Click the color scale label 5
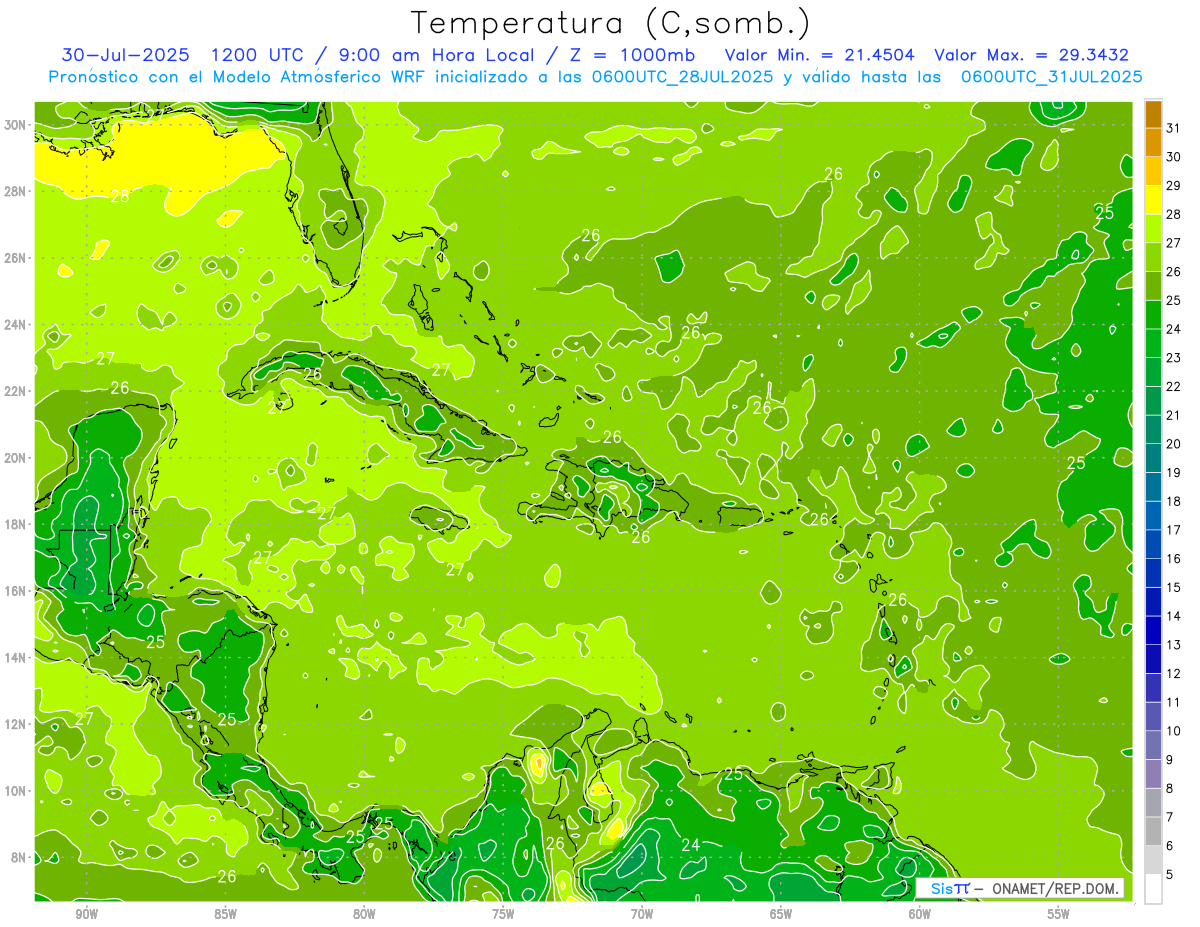1200x927 pixels. 1170,875
